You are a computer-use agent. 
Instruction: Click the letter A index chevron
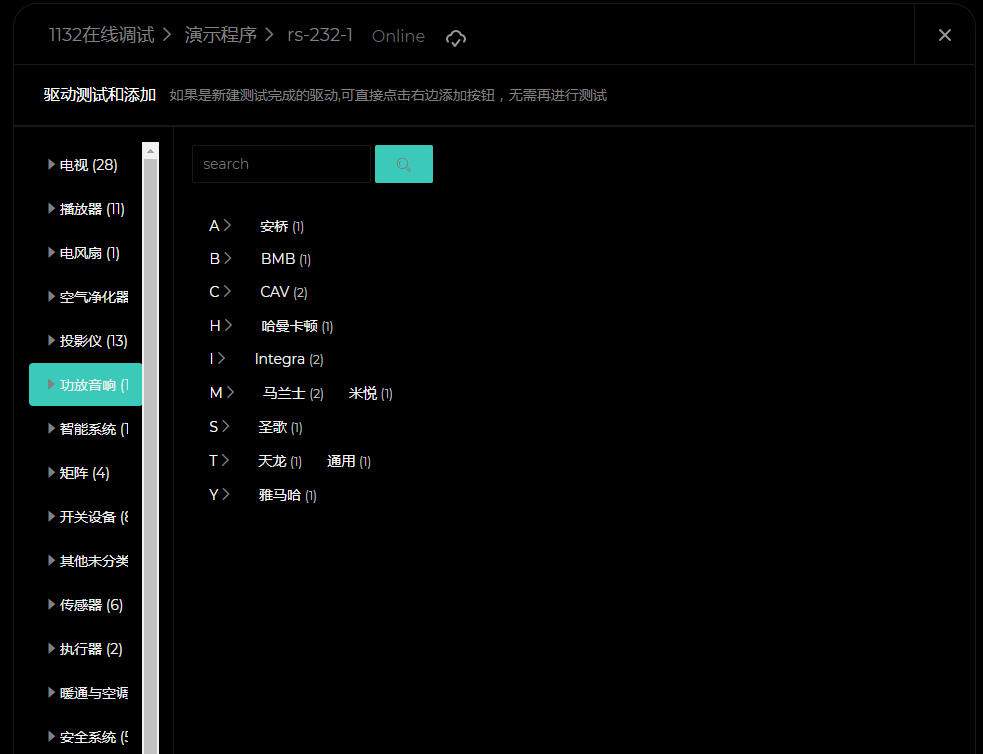coord(228,225)
